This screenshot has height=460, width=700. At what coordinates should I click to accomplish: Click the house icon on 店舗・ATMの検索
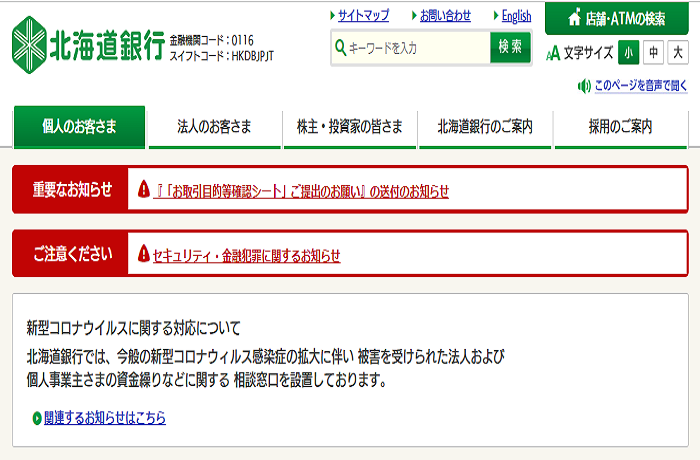575,17
